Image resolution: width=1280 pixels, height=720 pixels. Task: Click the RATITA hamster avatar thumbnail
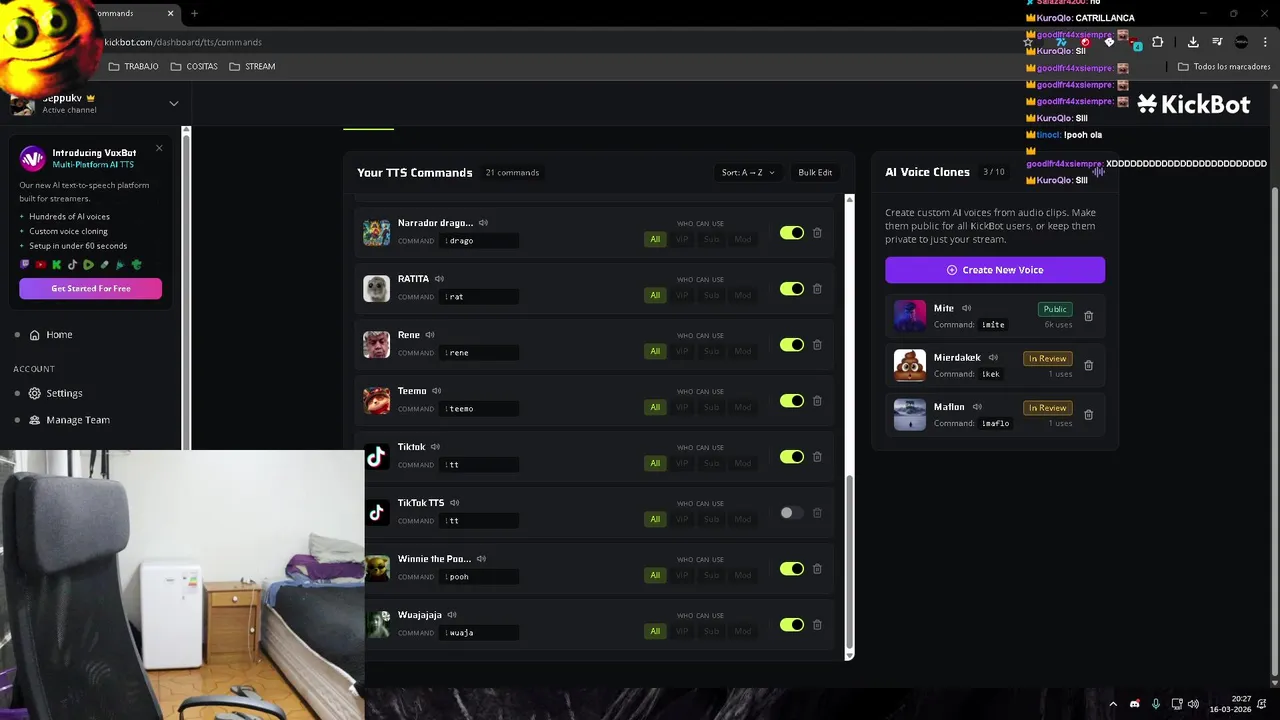click(376, 289)
